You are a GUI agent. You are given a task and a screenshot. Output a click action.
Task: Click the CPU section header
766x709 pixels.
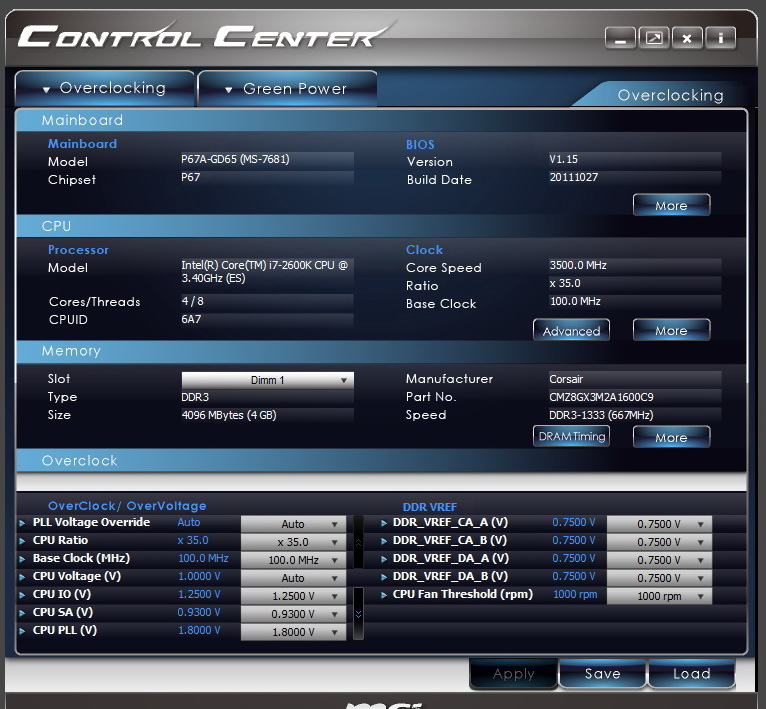point(381,226)
